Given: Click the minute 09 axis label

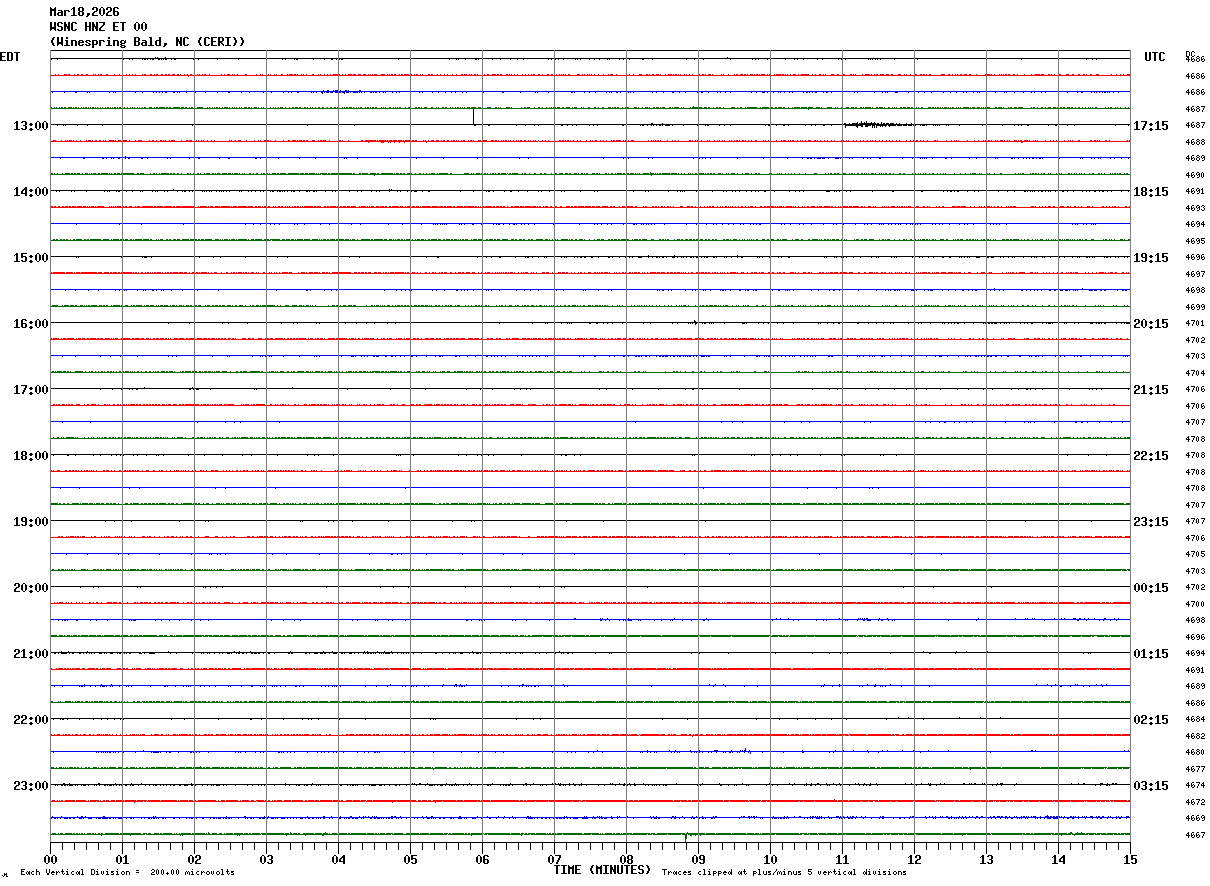Looking at the screenshot, I should pyautogui.click(x=698, y=859).
